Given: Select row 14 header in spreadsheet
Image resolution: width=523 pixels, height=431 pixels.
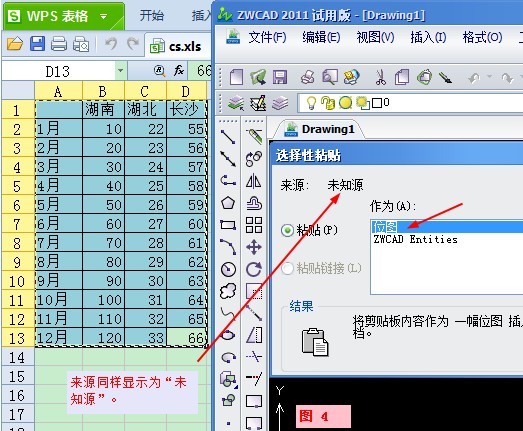Looking at the screenshot, I should (x=18, y=358).
